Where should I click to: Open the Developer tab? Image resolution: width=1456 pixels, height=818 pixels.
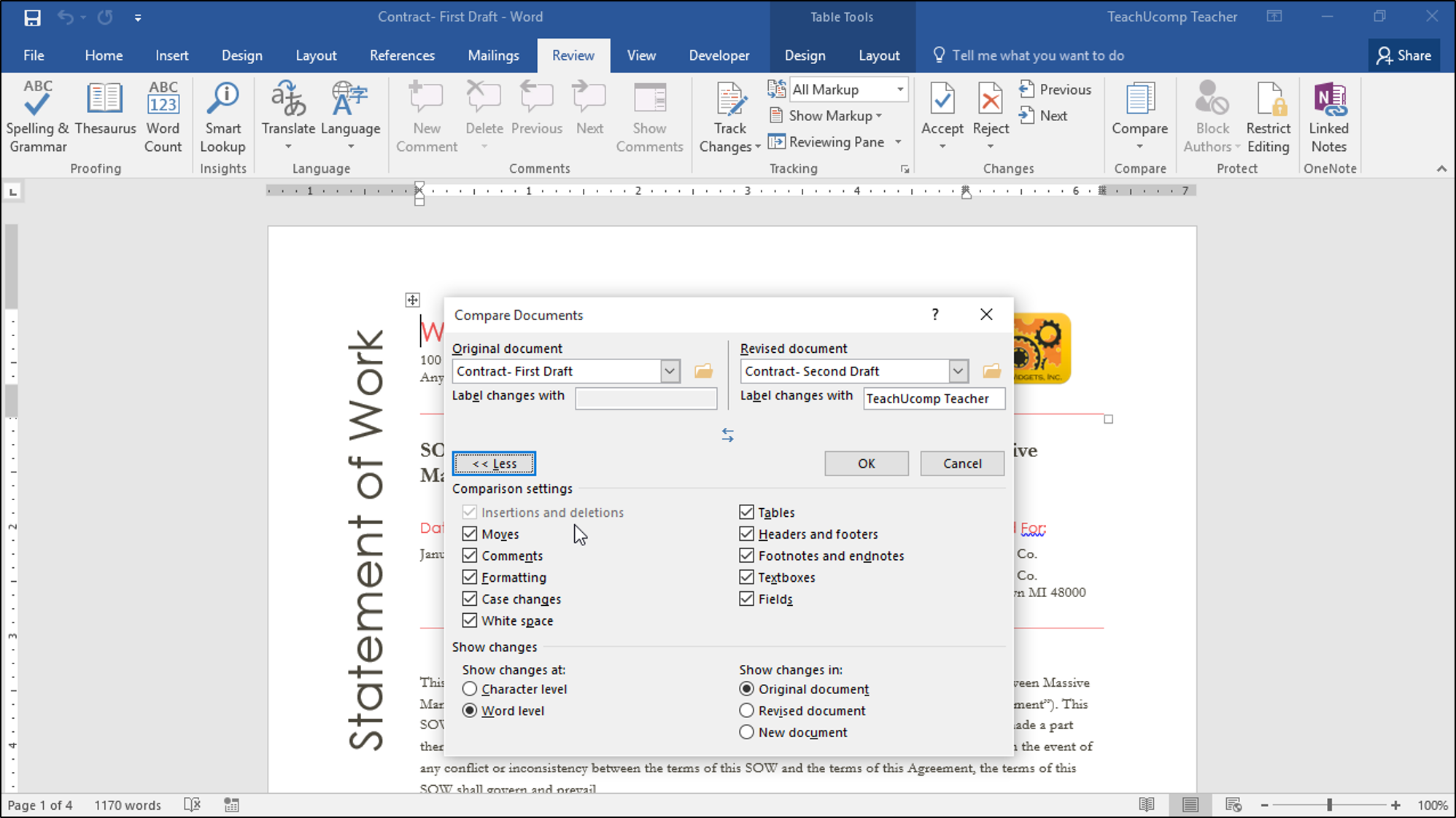coord(719,55)
